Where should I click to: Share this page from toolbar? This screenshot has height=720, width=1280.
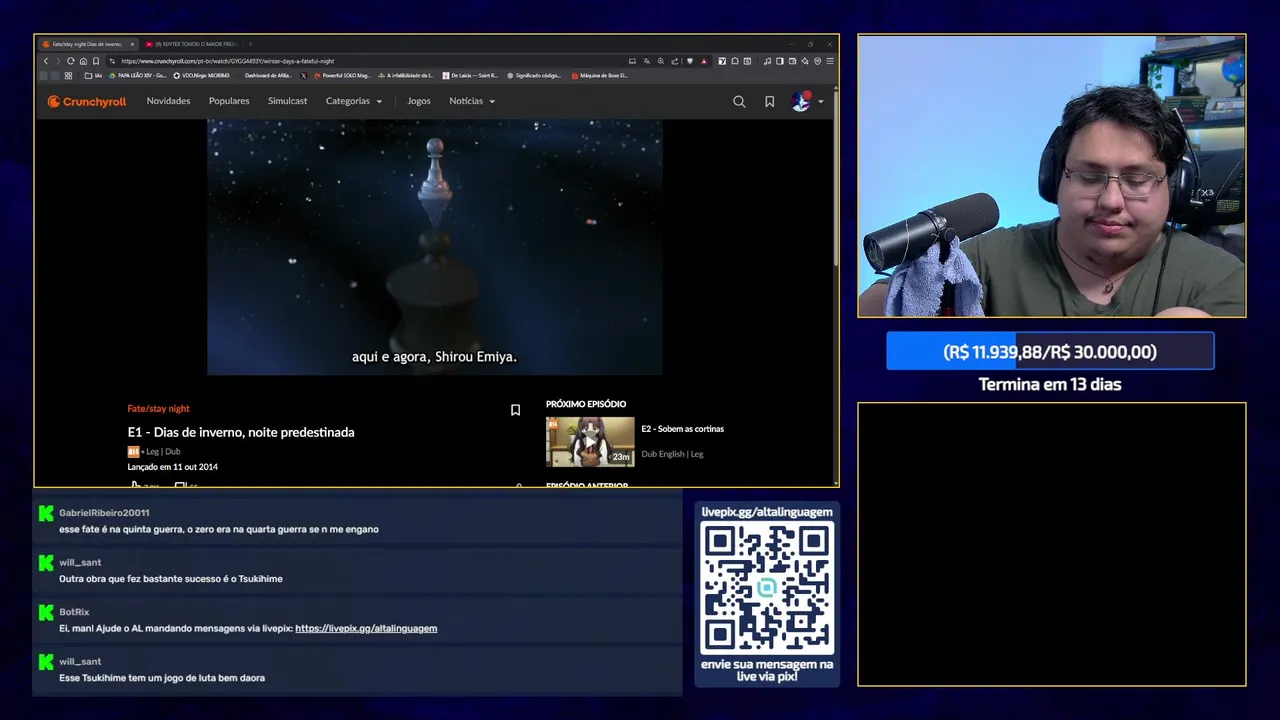675,61
